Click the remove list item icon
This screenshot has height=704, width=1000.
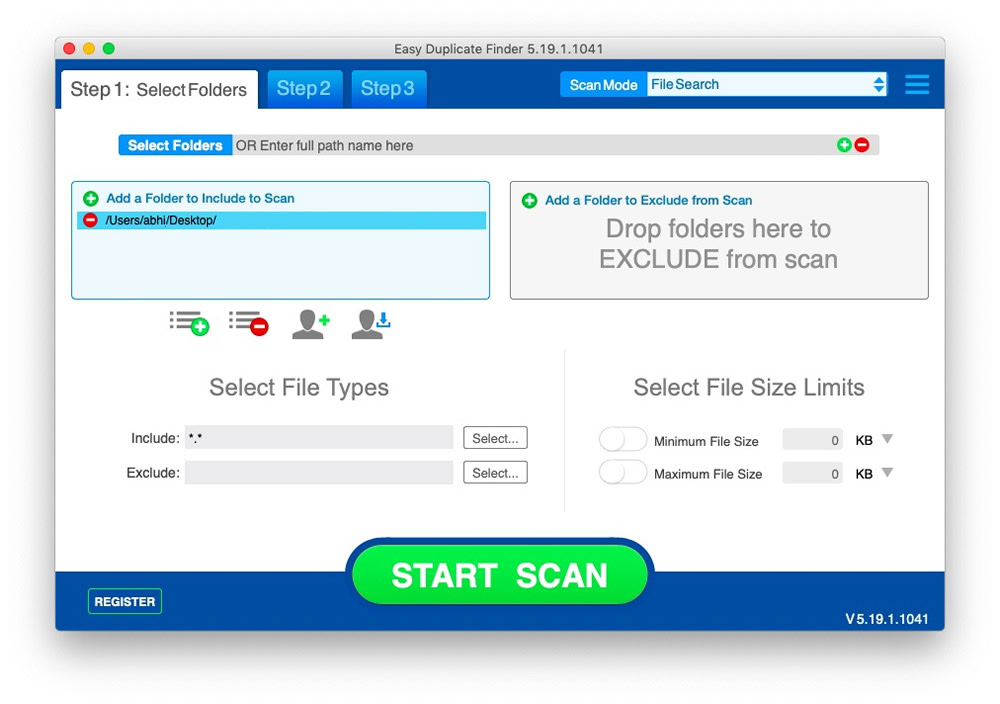pos(249,323)
